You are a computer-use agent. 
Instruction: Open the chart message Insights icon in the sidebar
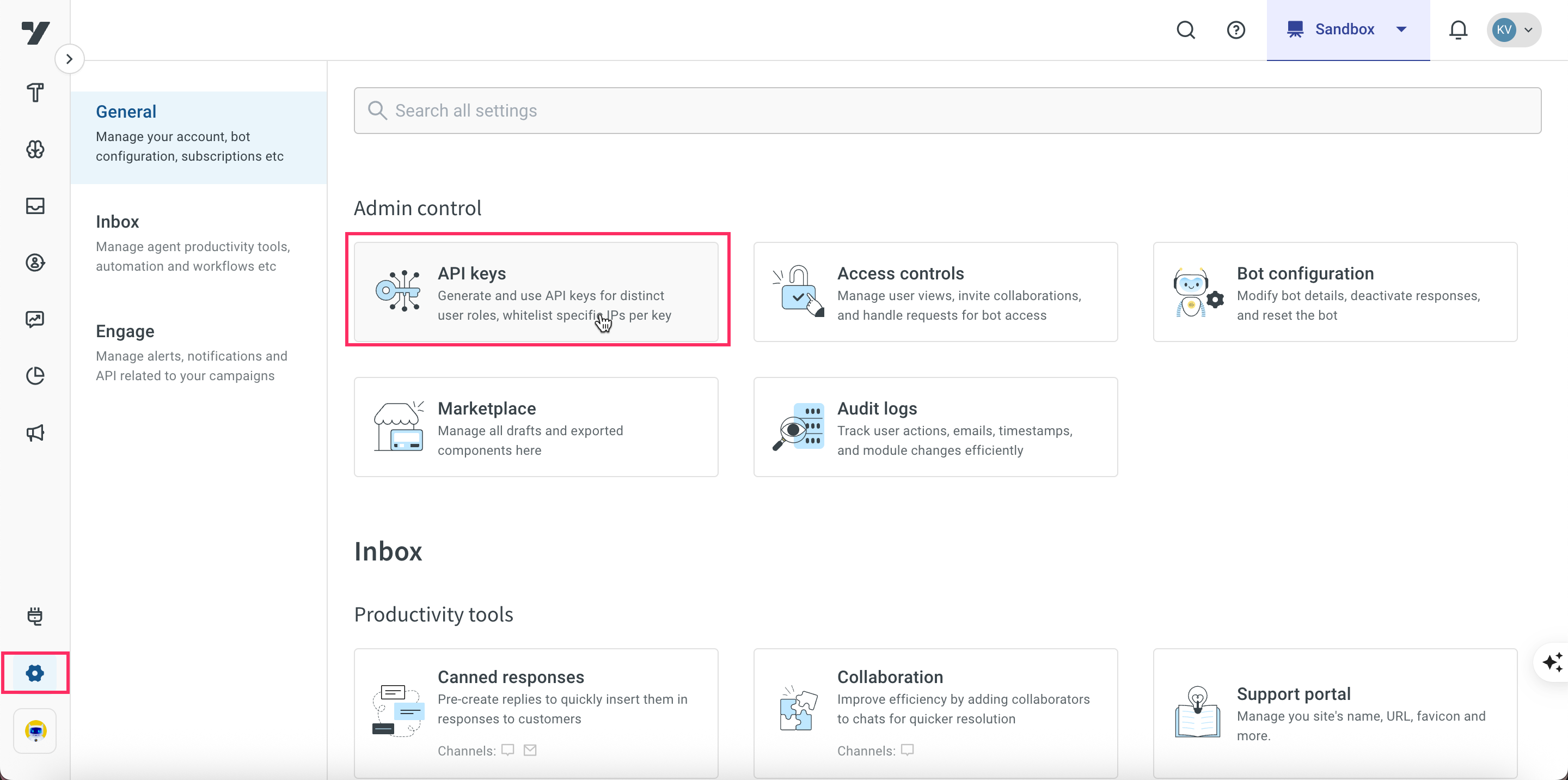[35, 319]
